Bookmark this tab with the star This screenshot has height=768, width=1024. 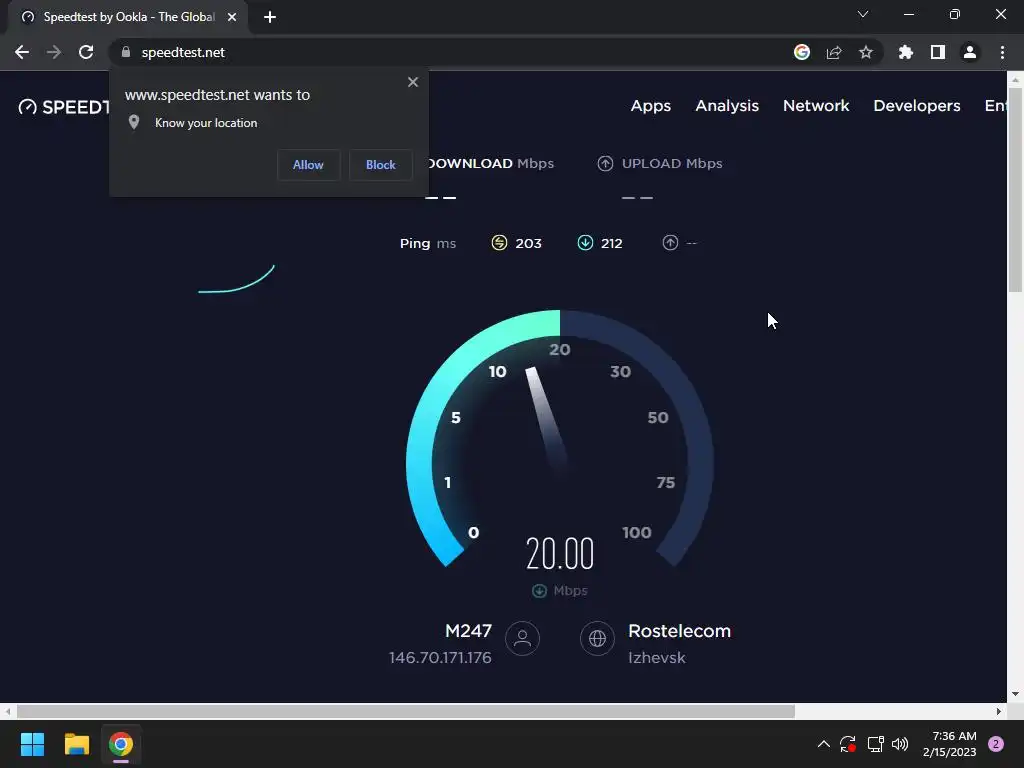point(866,52)
